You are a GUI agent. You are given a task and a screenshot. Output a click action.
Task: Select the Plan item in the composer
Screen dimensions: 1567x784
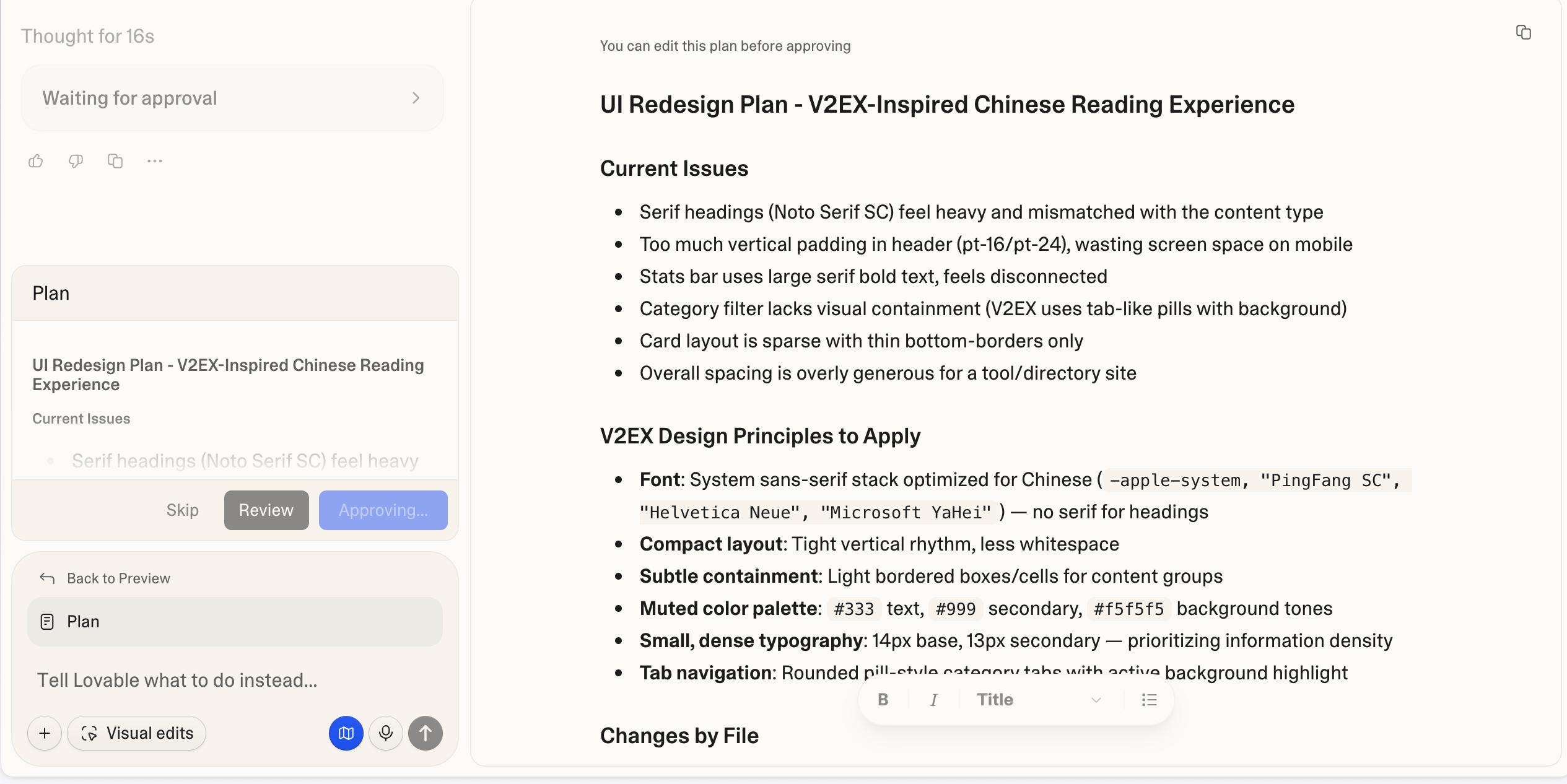click(x=235, y=622)
